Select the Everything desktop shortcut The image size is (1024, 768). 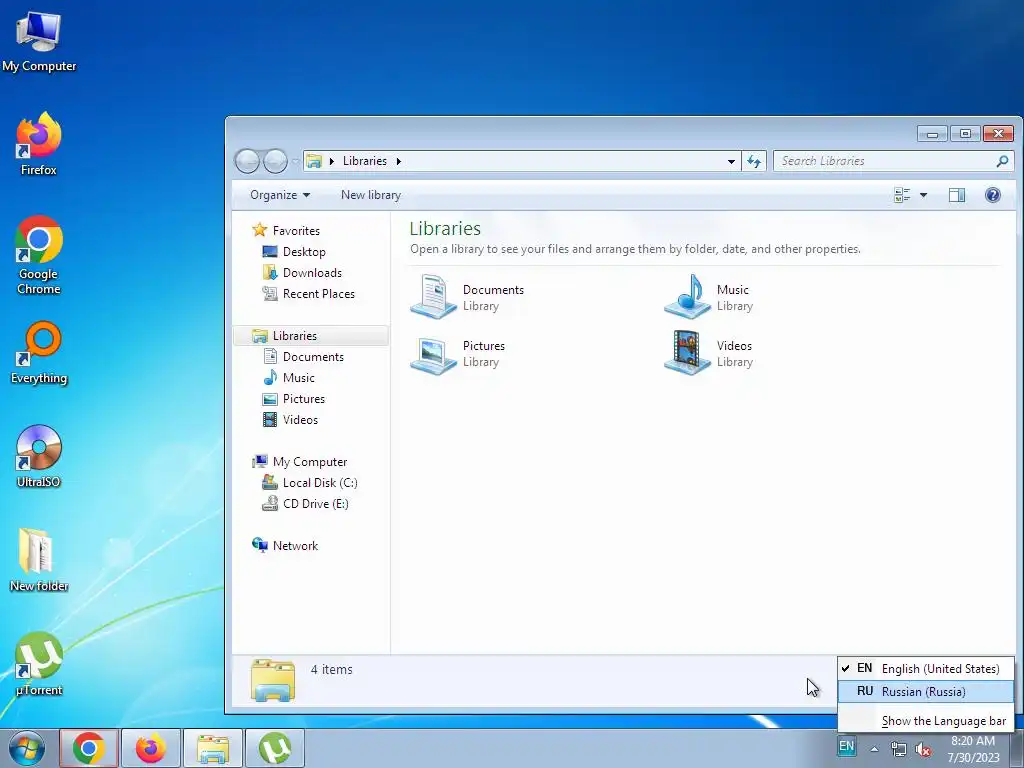[39, 353]
